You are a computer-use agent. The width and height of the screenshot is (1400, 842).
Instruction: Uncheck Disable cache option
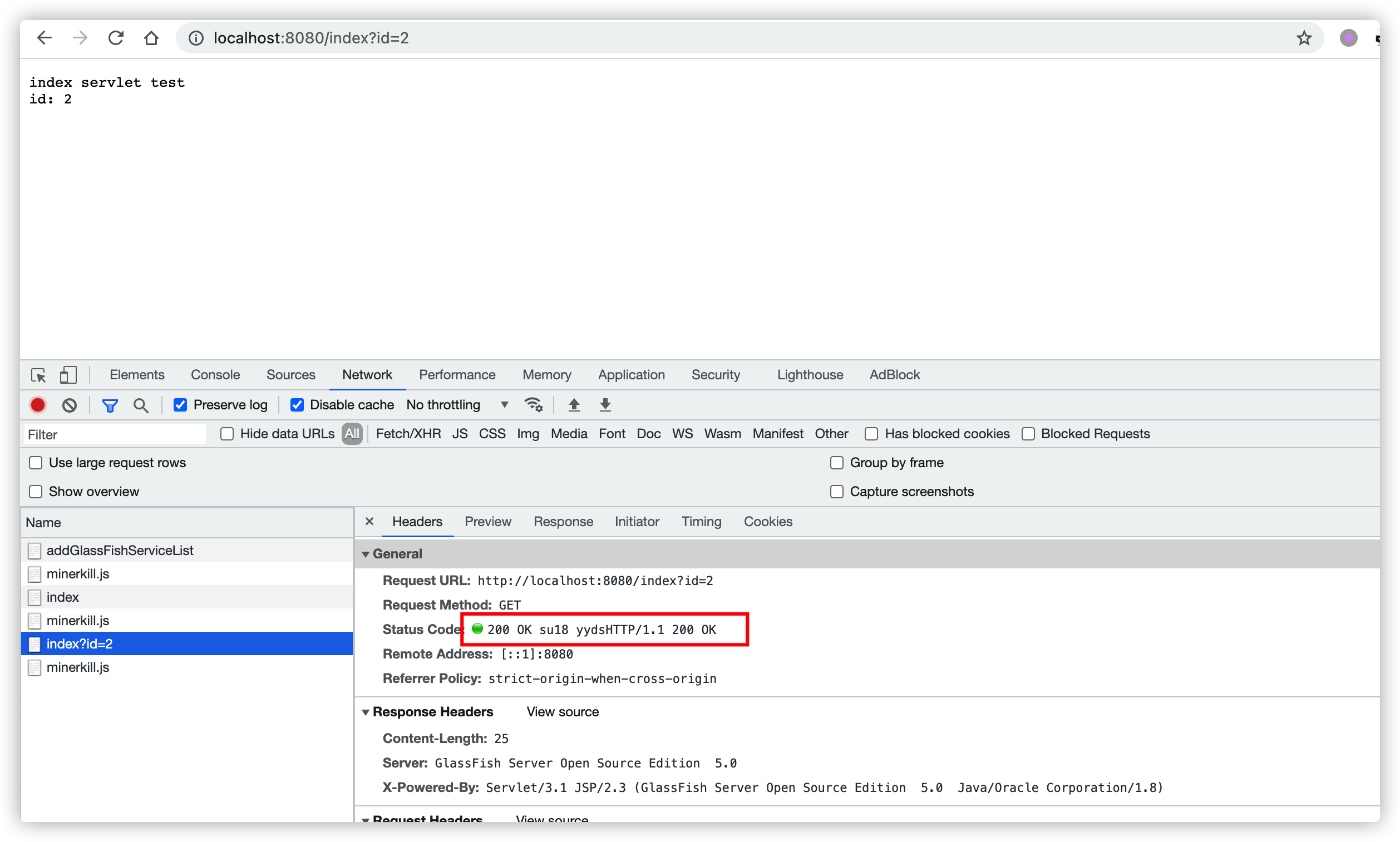pyautogui.click(x=297, y=404)
